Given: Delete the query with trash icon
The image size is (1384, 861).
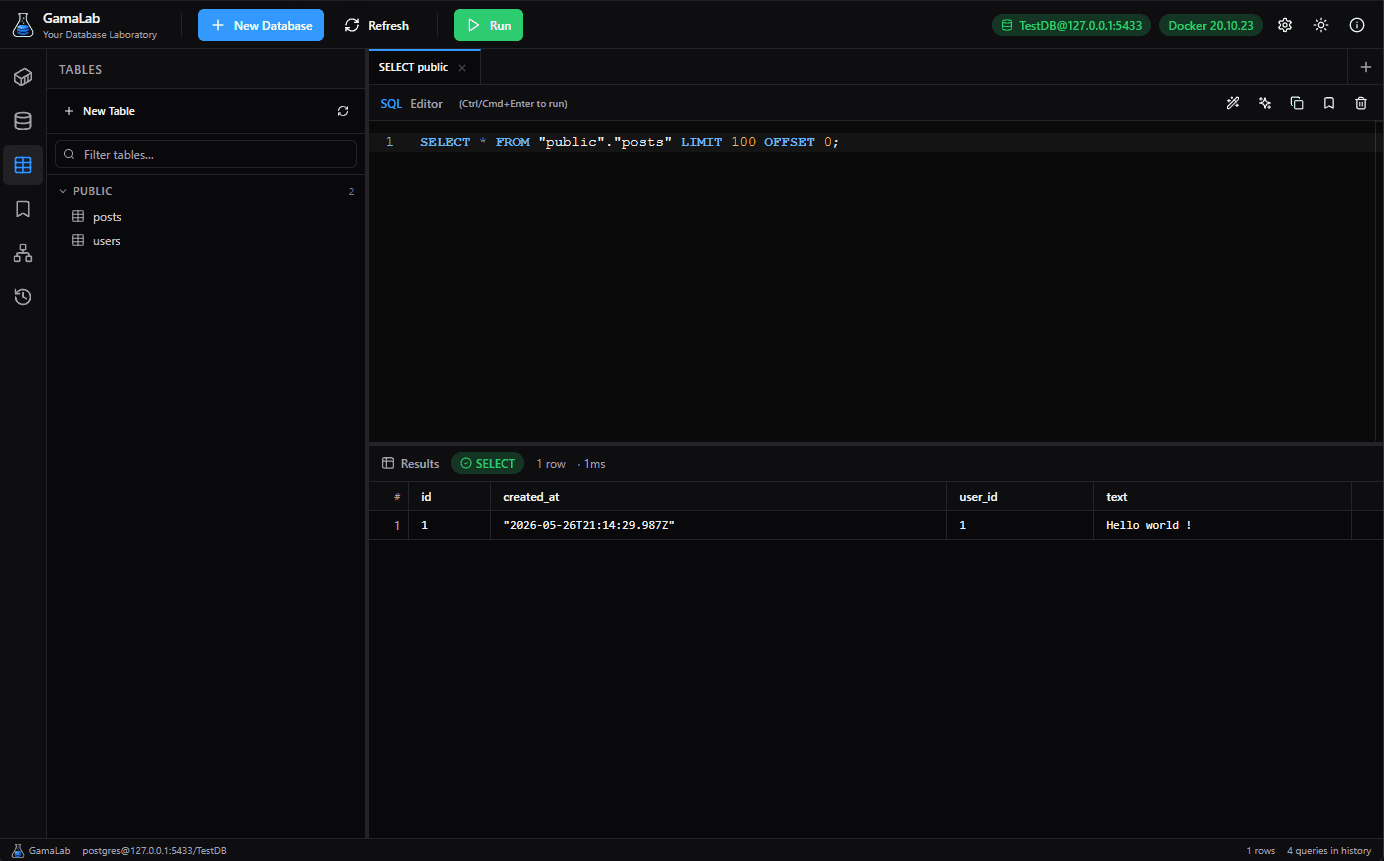Looking at the screenshot, I should tap(1361, 103).
